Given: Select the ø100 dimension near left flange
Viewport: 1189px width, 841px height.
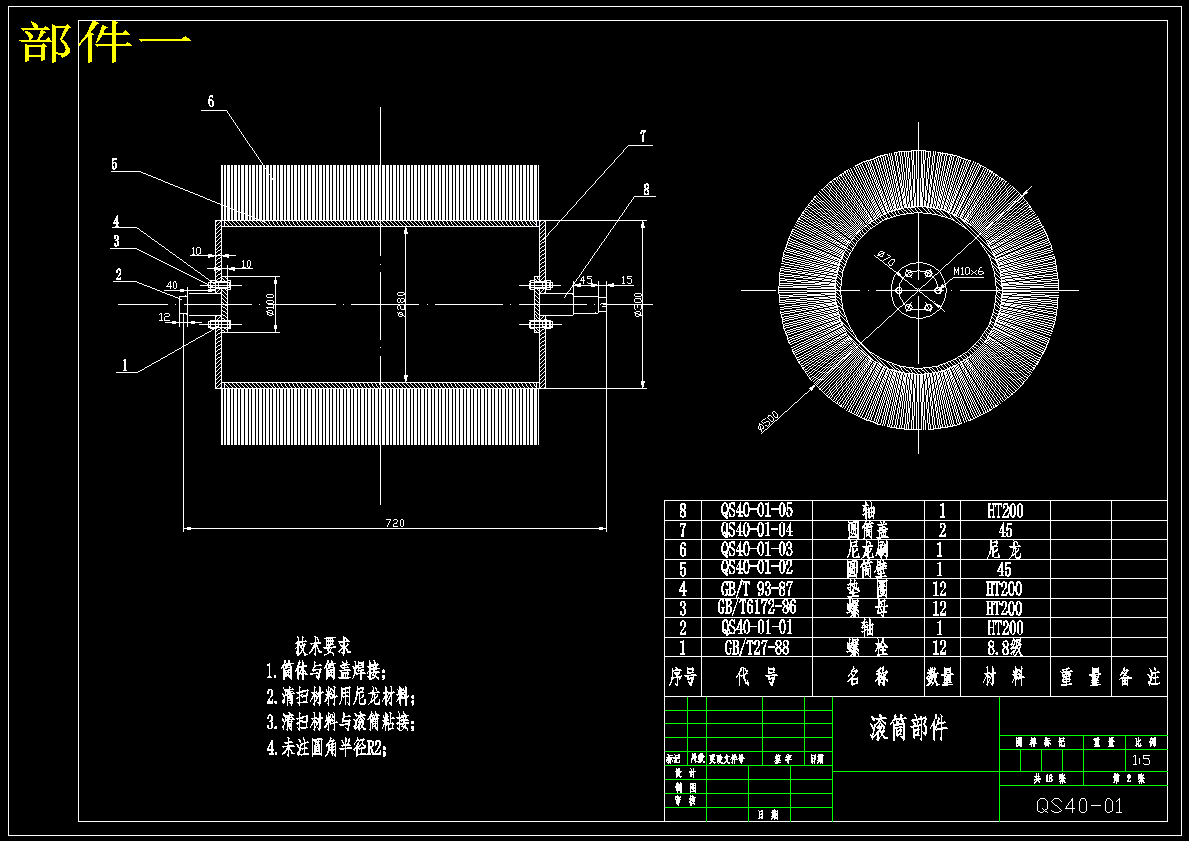Looking at the screenshot, I should pyautogui.click(x=269, y=303).
